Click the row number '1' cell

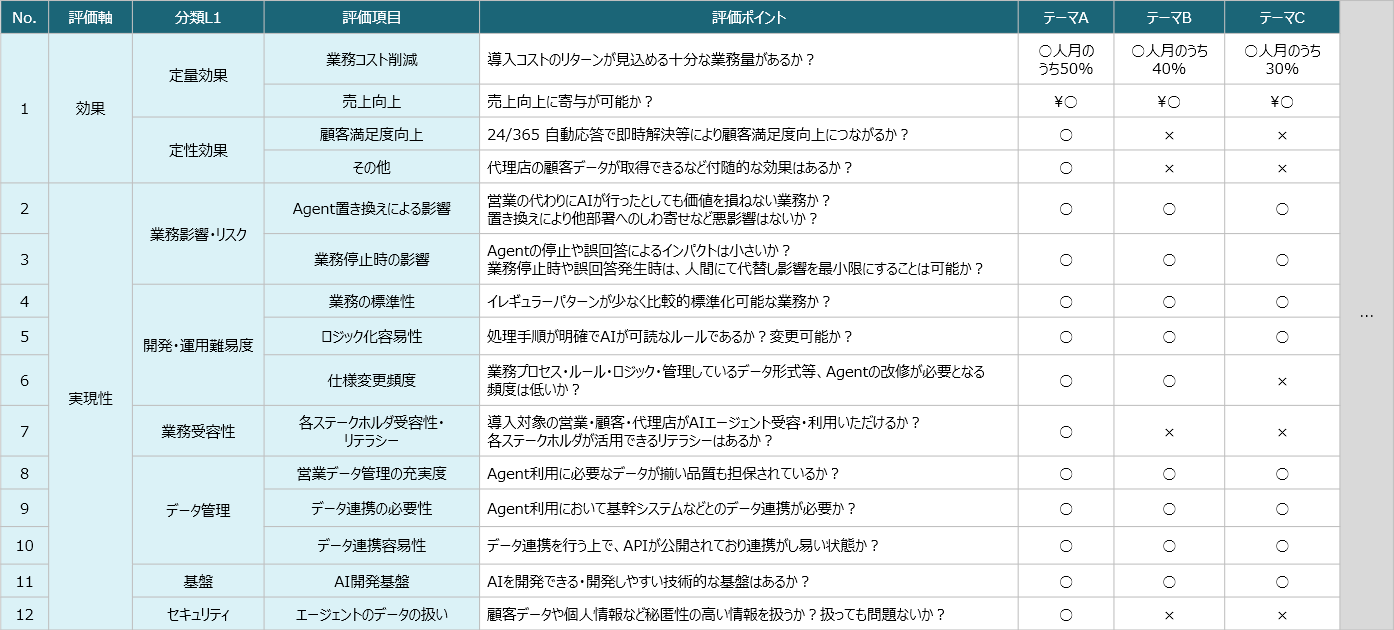pos(24,108)
